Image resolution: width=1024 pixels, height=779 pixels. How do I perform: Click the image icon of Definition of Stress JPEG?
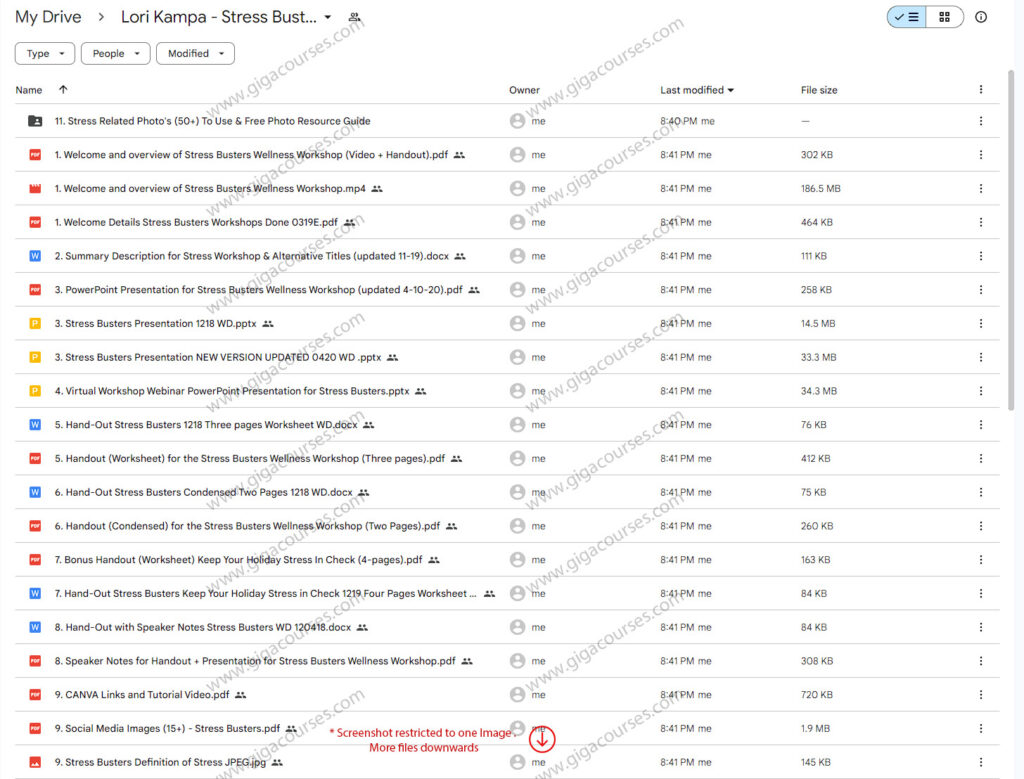point(35,762)
